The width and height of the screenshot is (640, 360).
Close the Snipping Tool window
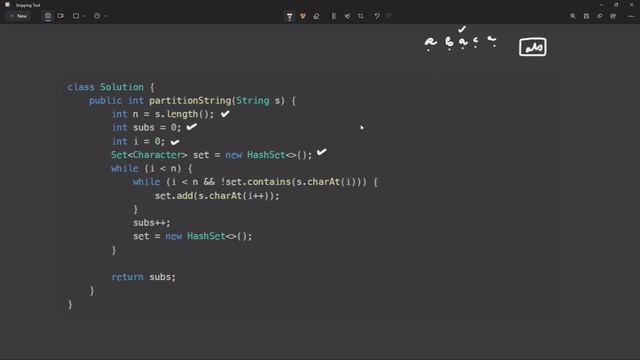point(631,5)
